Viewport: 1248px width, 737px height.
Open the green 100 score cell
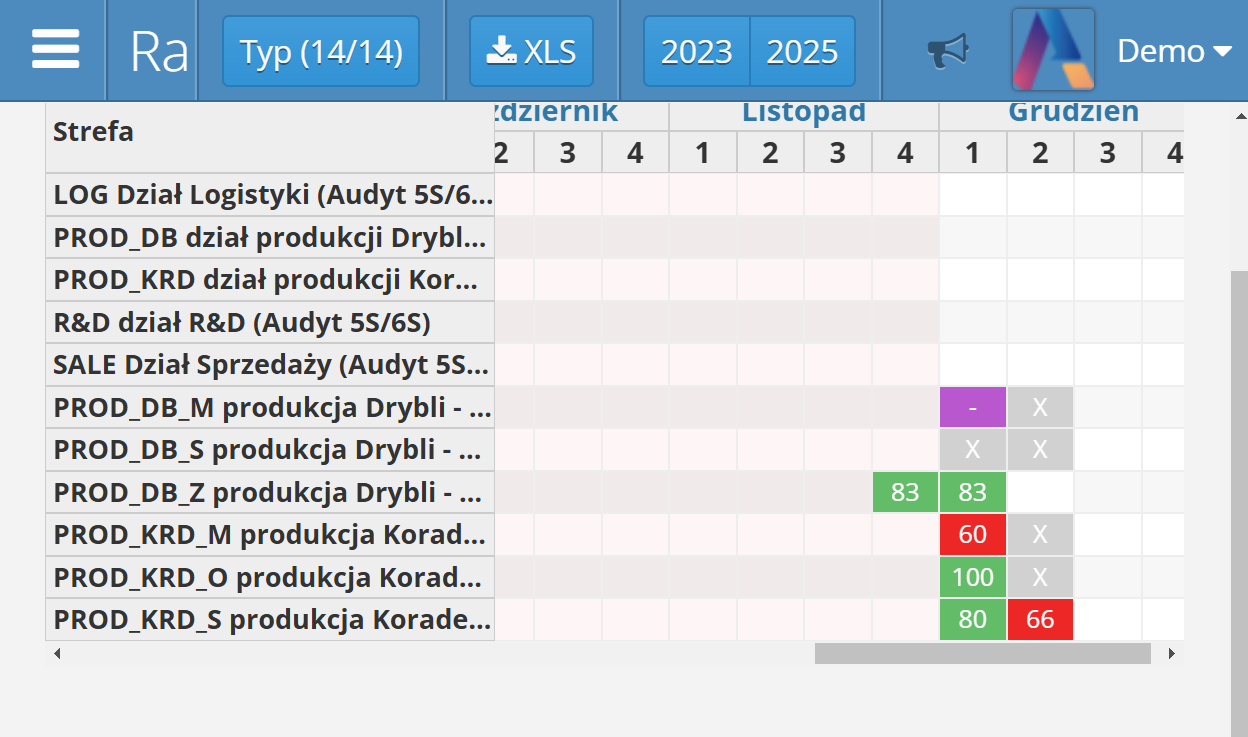click(x=972, y=577)
